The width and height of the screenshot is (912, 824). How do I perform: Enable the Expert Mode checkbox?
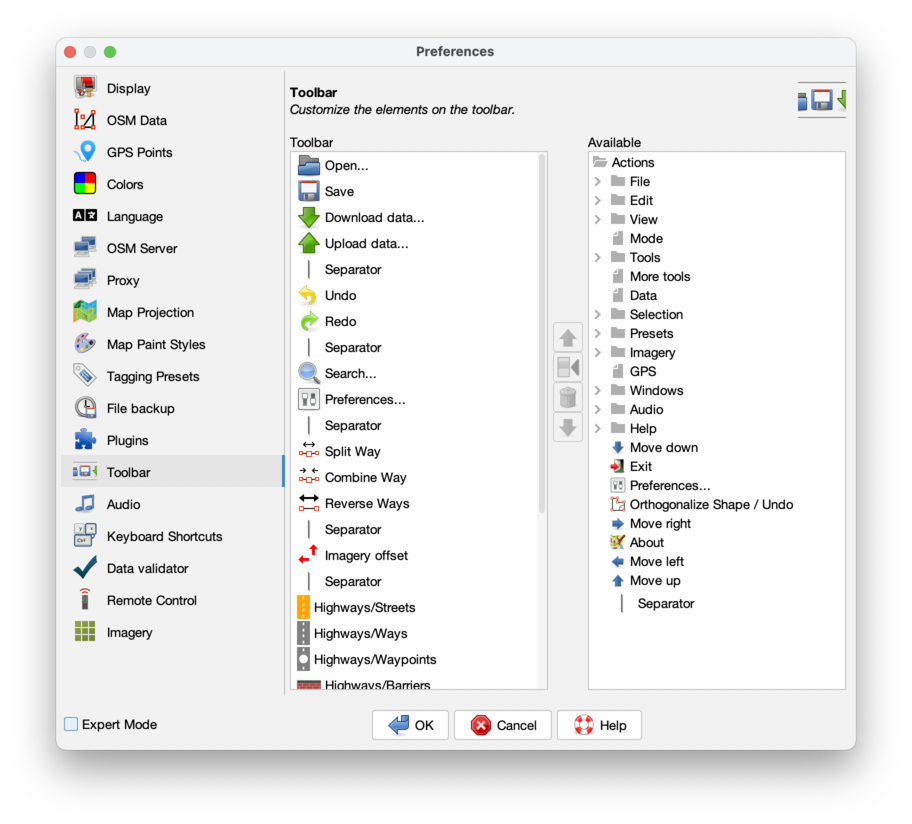click(x=71, y=724)
